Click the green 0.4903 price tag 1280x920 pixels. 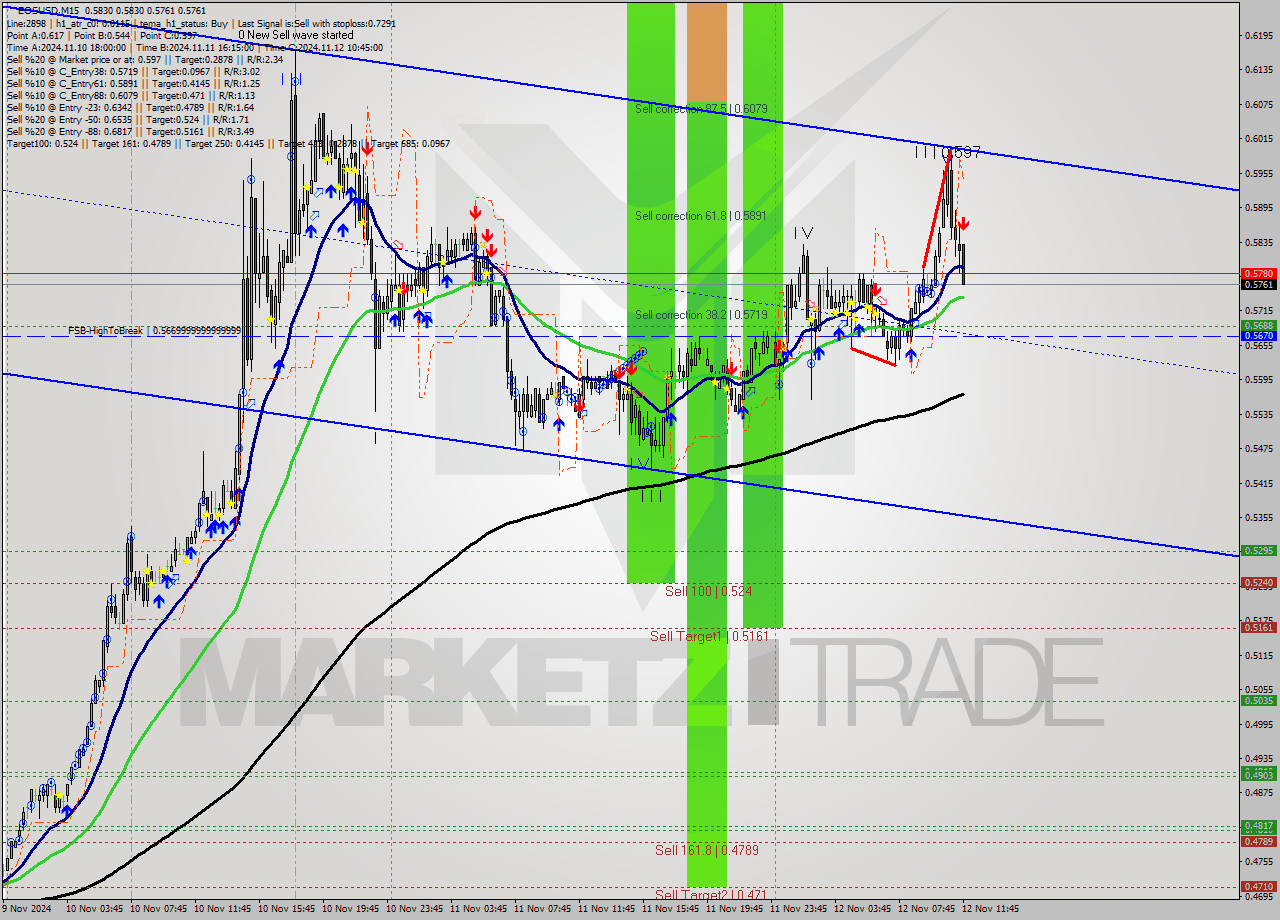1257,775
